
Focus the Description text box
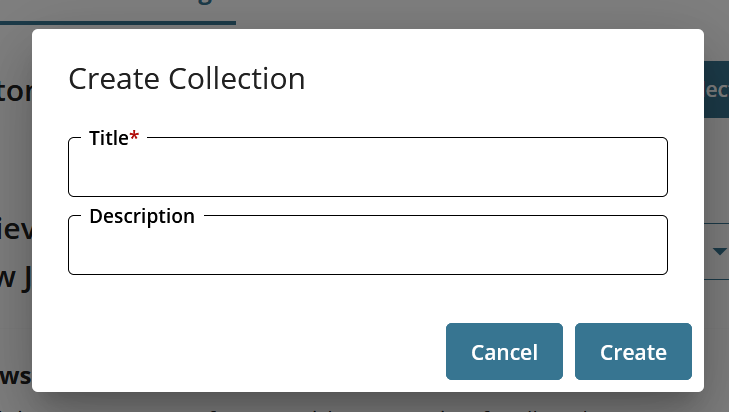point(367,250)
